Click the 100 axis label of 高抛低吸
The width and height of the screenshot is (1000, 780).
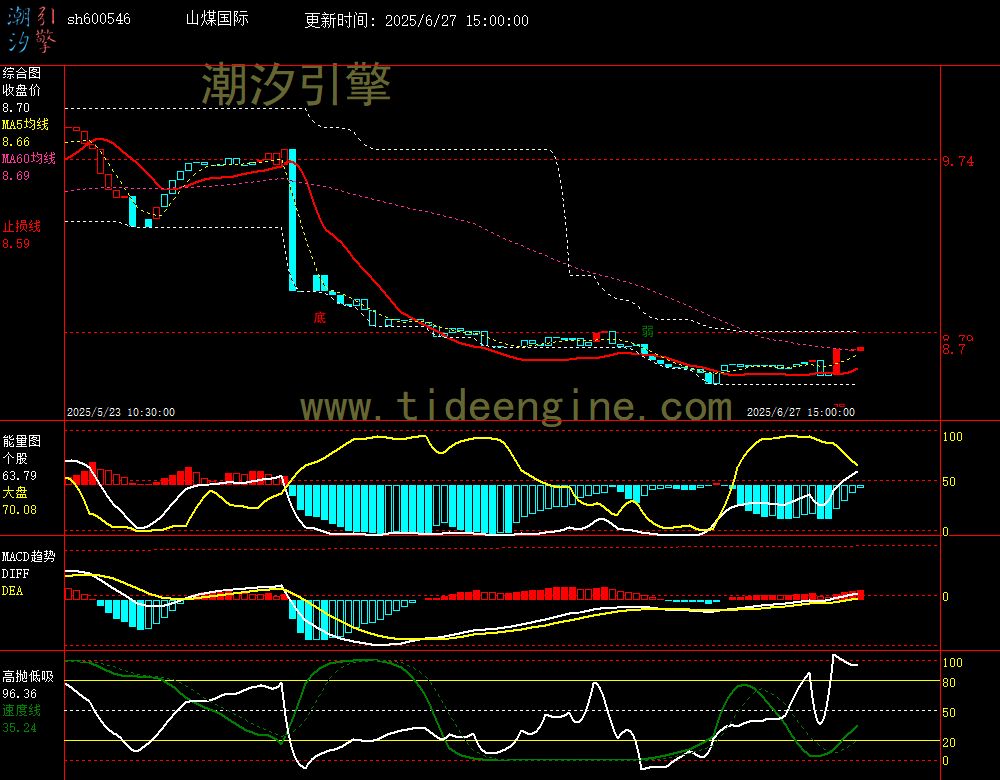tap(953, 663)
